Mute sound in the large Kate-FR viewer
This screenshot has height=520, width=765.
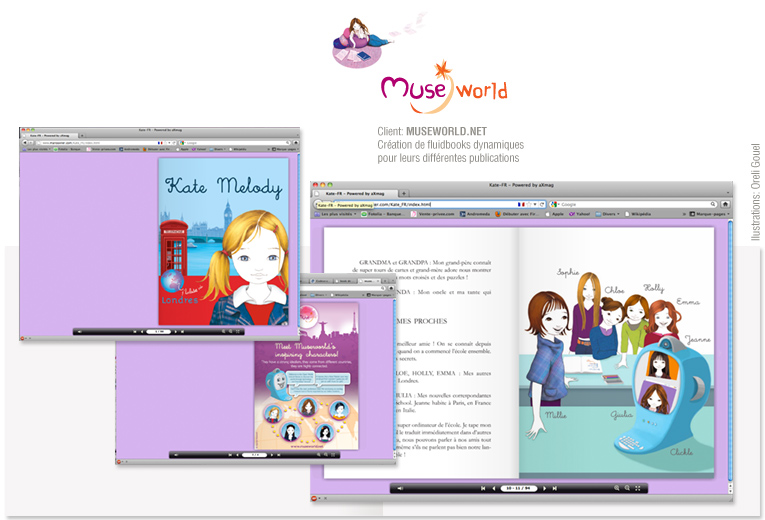point(400,488)
